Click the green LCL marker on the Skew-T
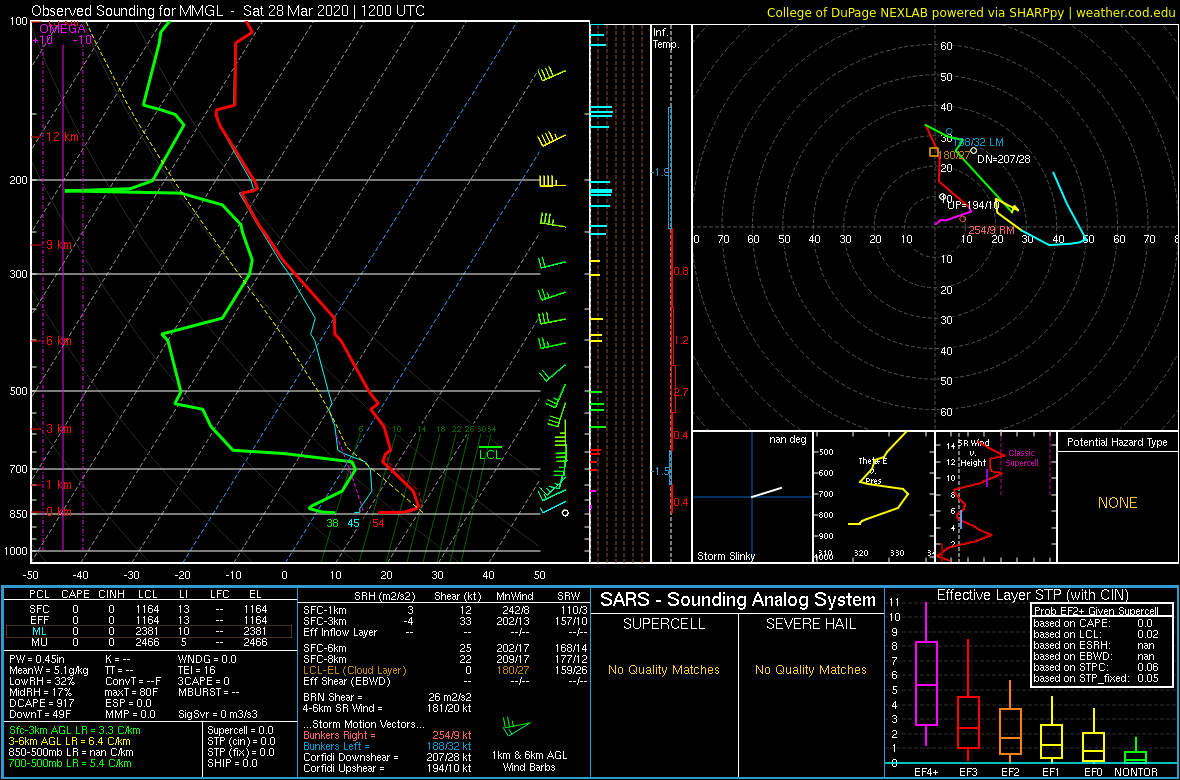The height and width of the screenshot is (780, 1180). click(490, 454)
